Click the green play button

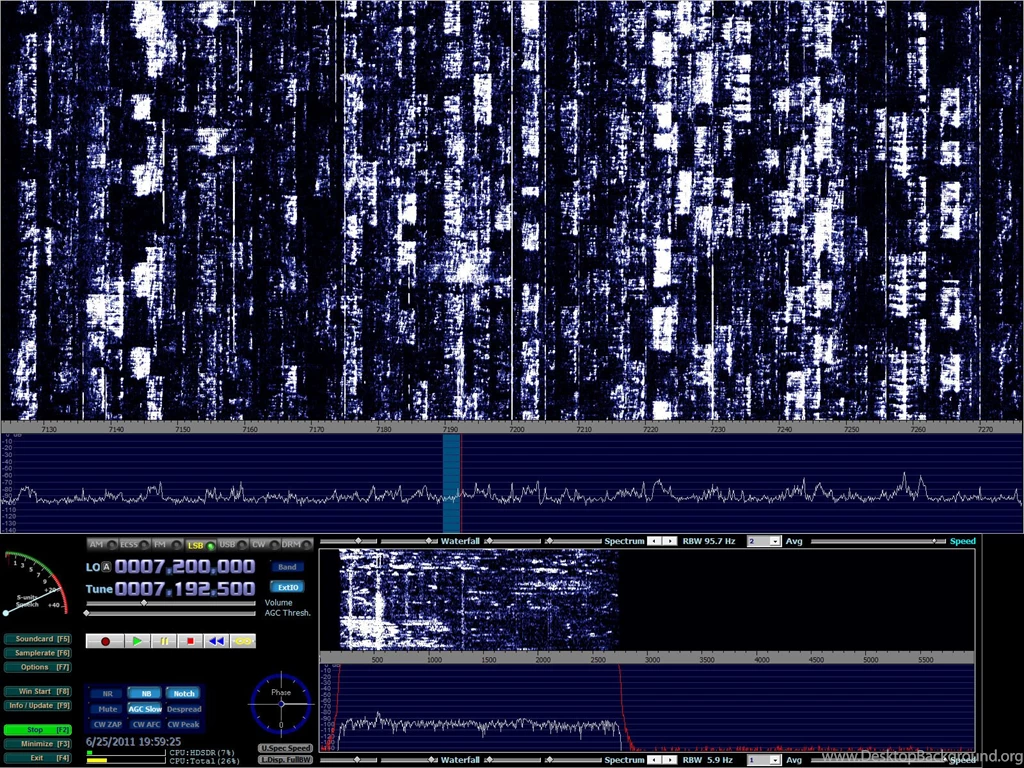136,641
